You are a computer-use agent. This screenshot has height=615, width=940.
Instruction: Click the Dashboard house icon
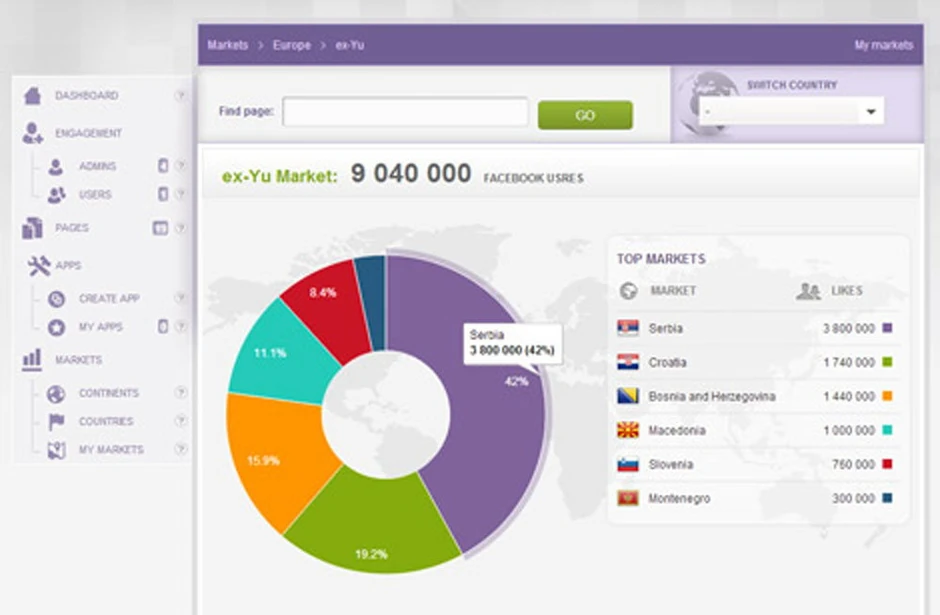[x=32, y=95]
